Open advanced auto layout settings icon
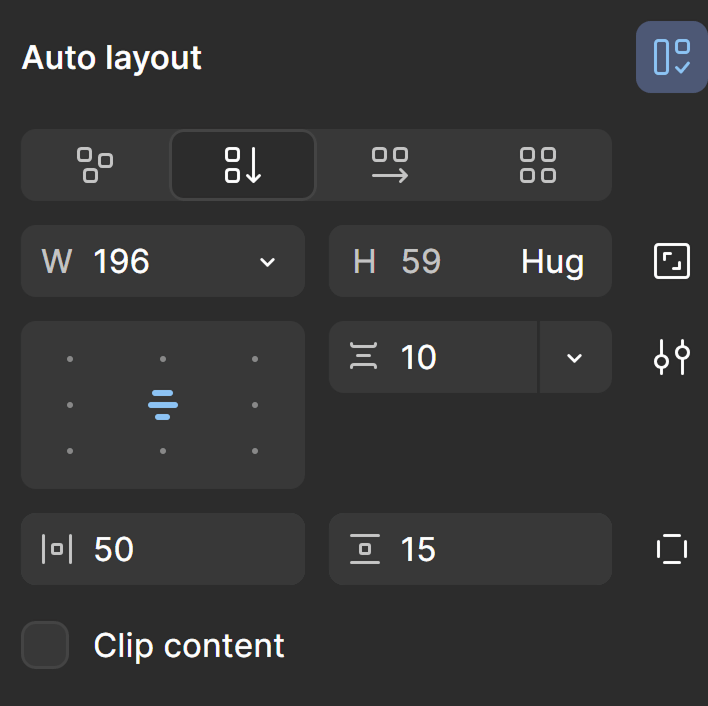The image size is (708, 706). [x=672, y=357]
